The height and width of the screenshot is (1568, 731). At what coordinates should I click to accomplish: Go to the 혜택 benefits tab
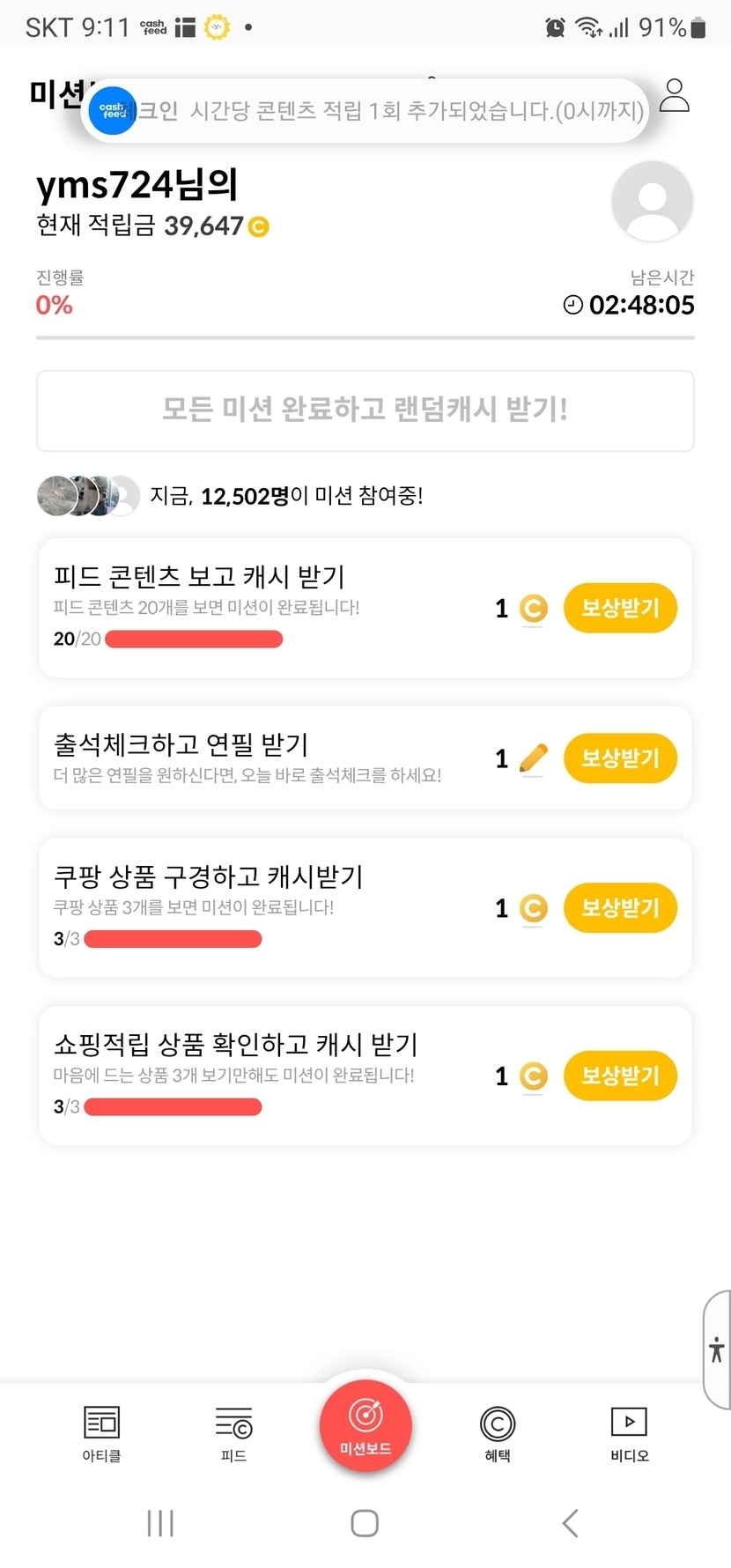coord(498,1433)
